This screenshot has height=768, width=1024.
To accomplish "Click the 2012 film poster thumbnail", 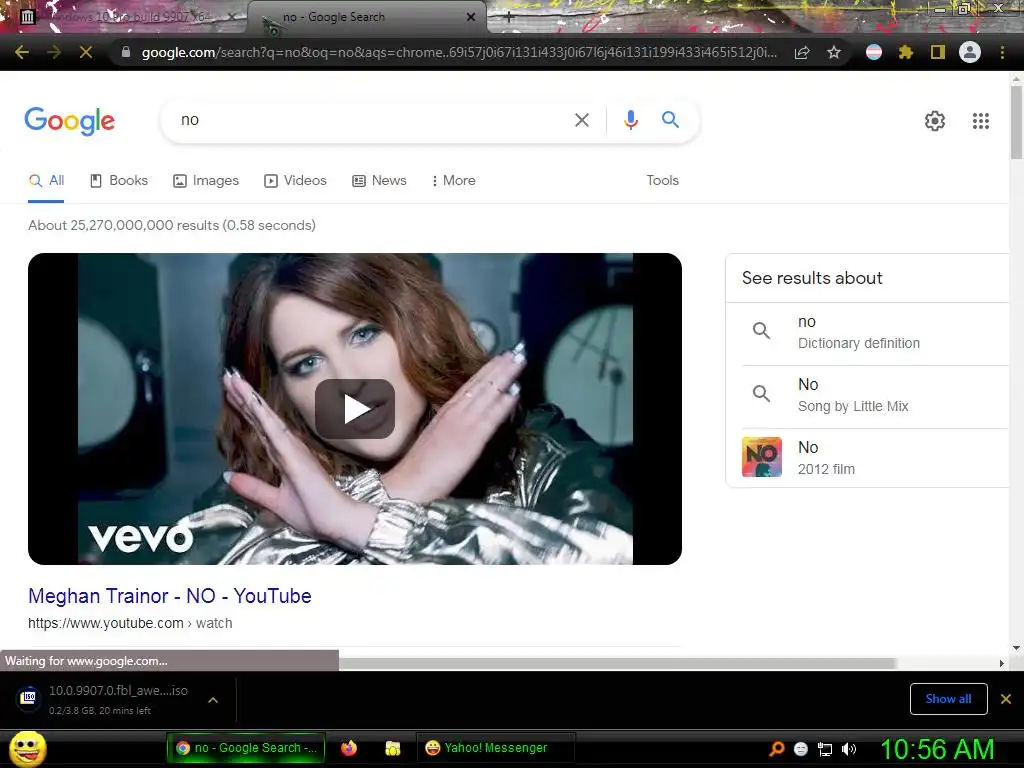I will pyautogui.click(x=761, y=457).
